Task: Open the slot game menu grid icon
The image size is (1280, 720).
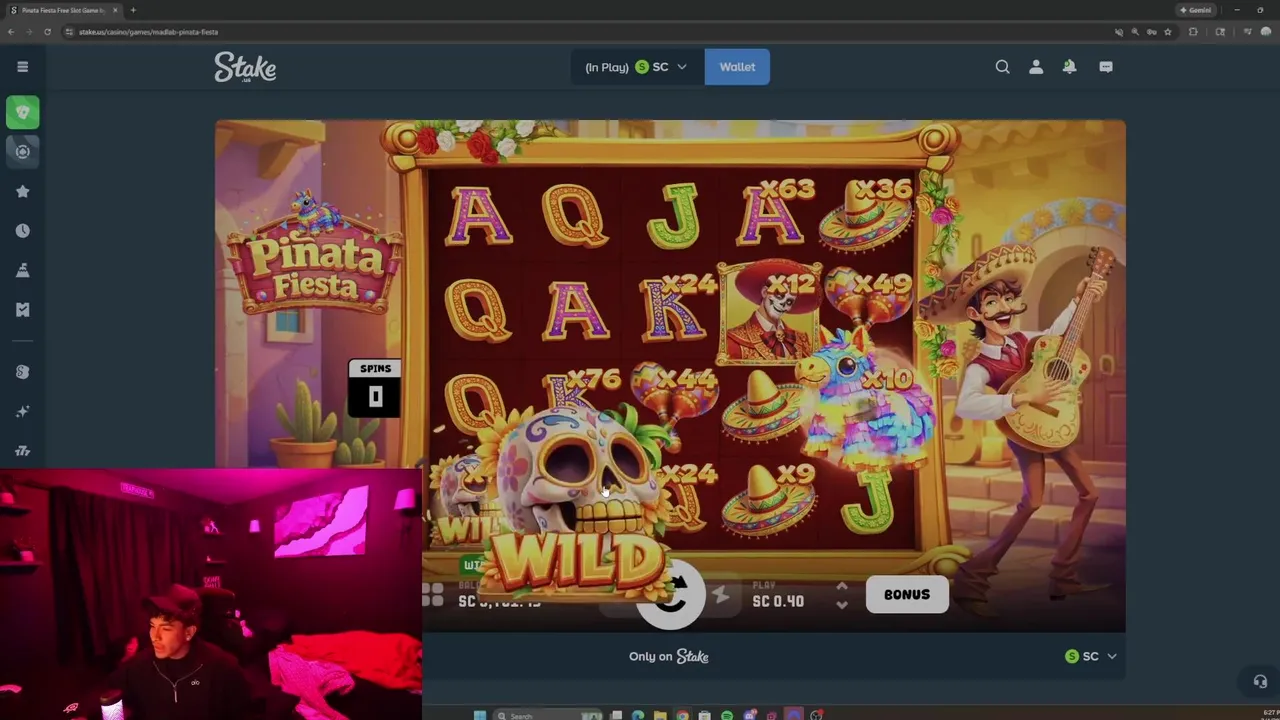Action: coord(432,595)
